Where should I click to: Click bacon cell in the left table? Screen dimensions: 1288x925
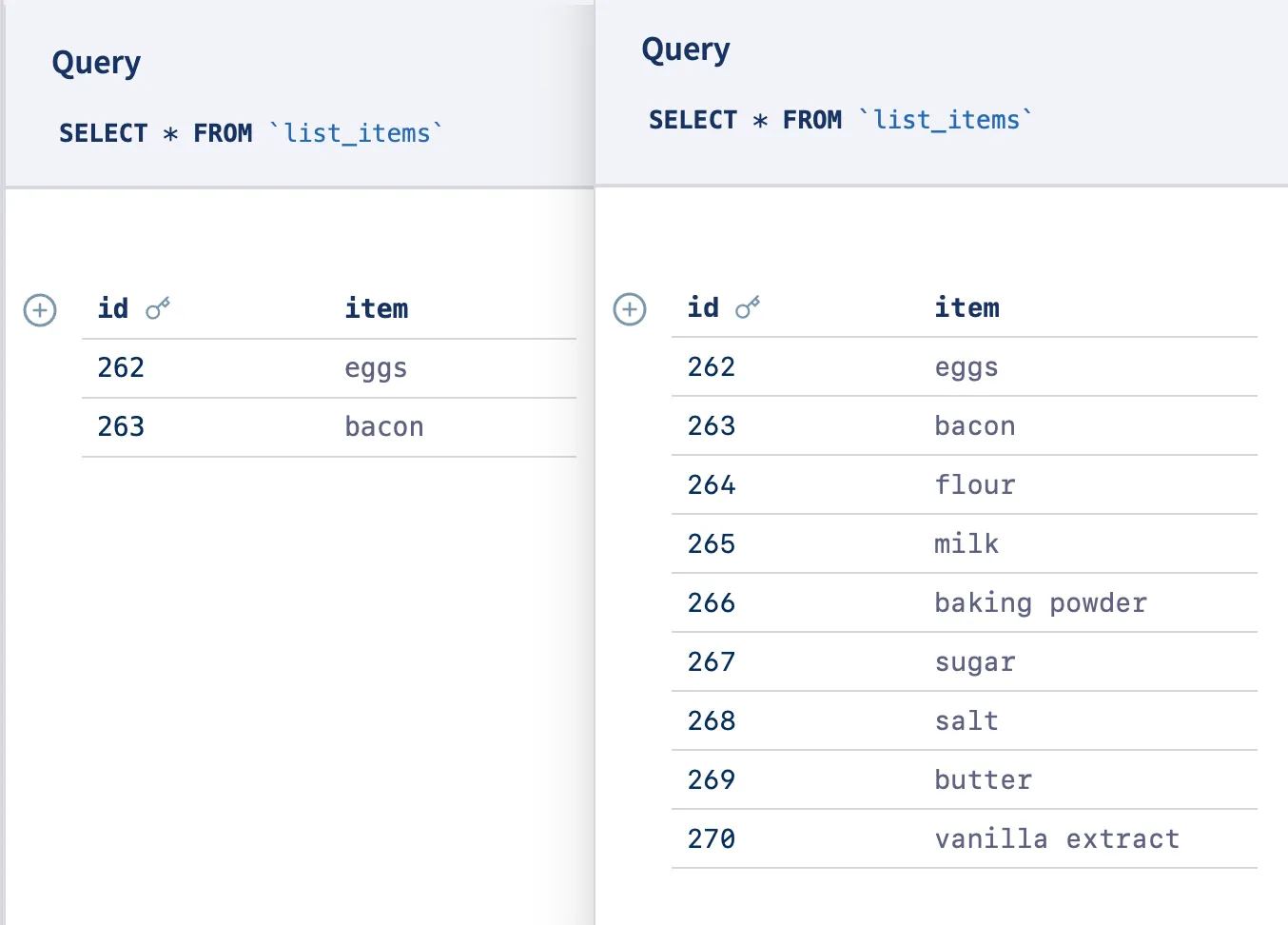tap(384, 426)
